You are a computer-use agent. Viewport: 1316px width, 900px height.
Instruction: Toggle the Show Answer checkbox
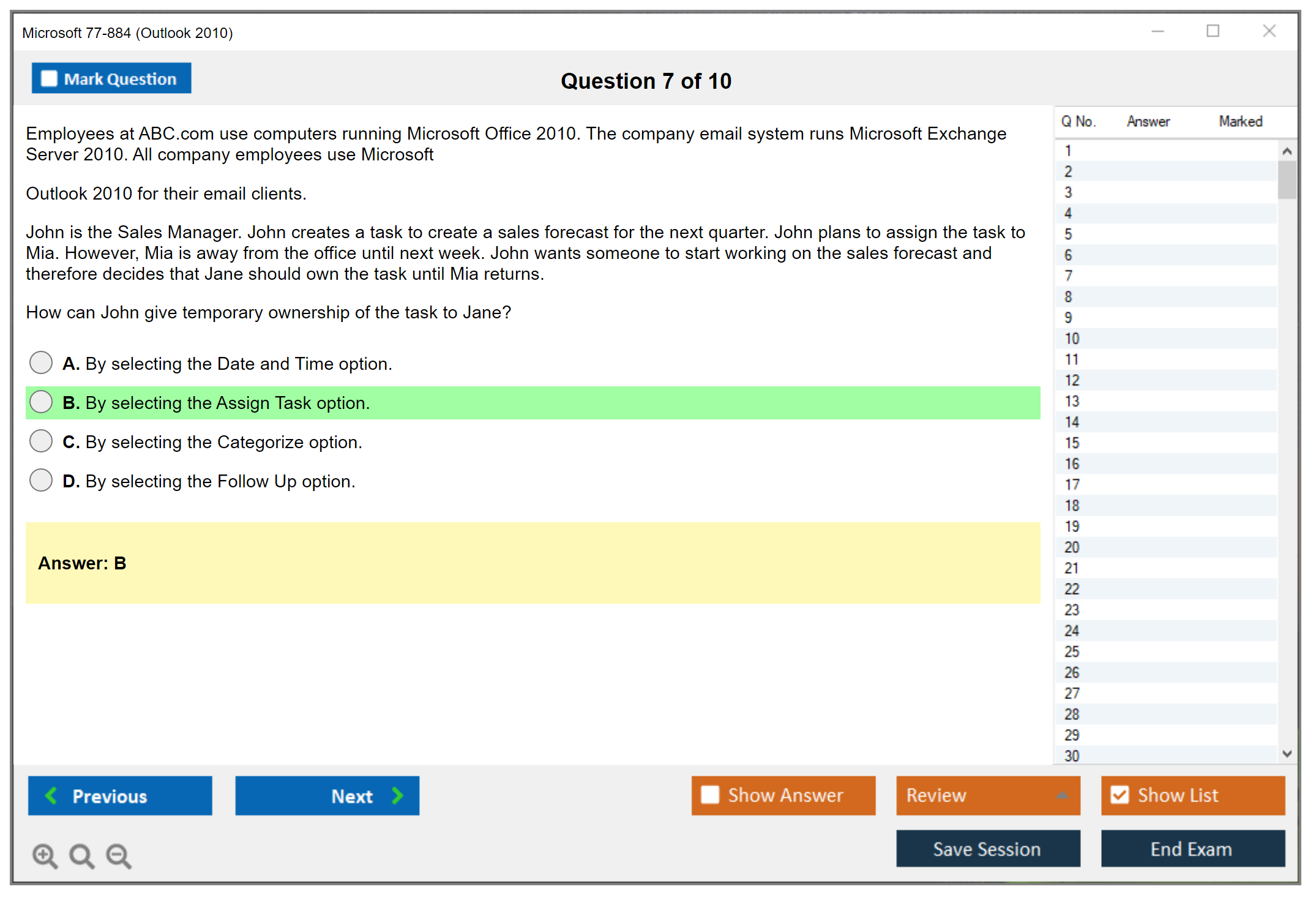(x=710, y=795)
